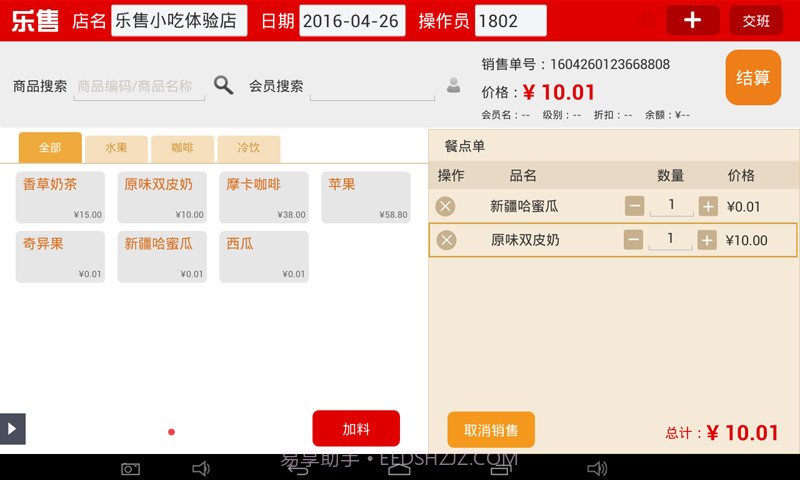The height and width of the screenshot is (480, 800).
Task: Focus the 商品搜索 product search field
Action: (x=139, y=87)
